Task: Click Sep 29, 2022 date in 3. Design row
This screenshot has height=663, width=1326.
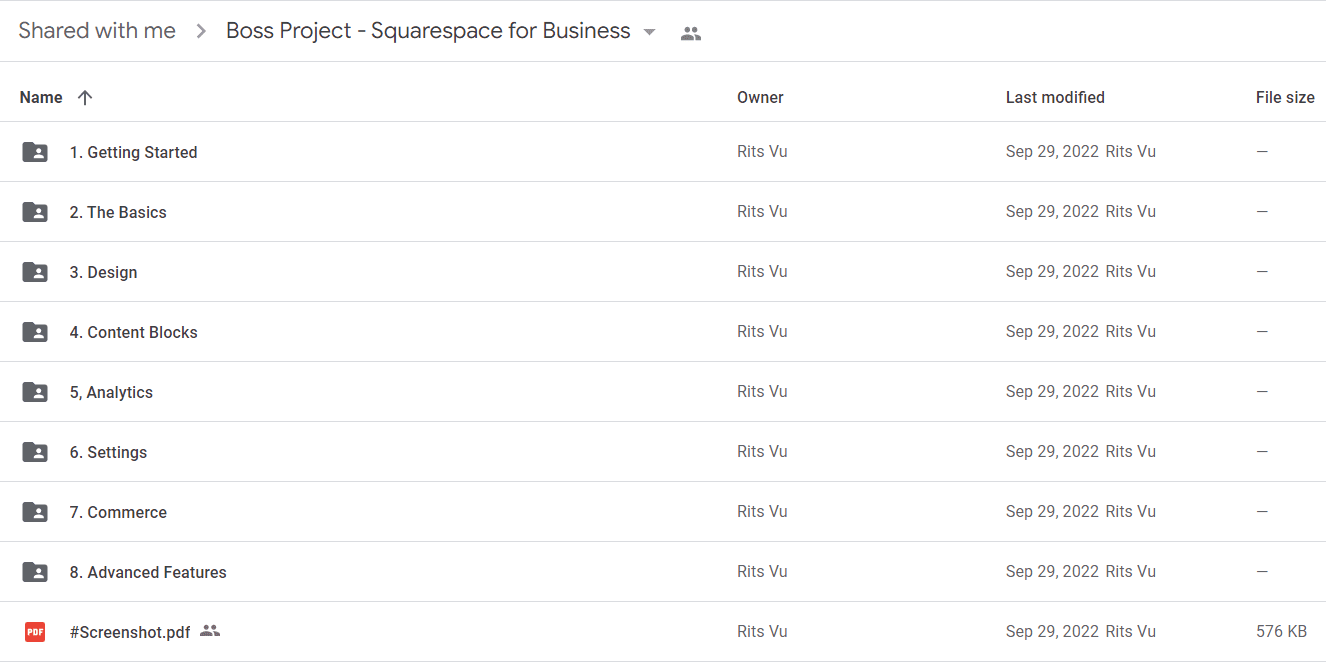Action: tap(1052, 272)
